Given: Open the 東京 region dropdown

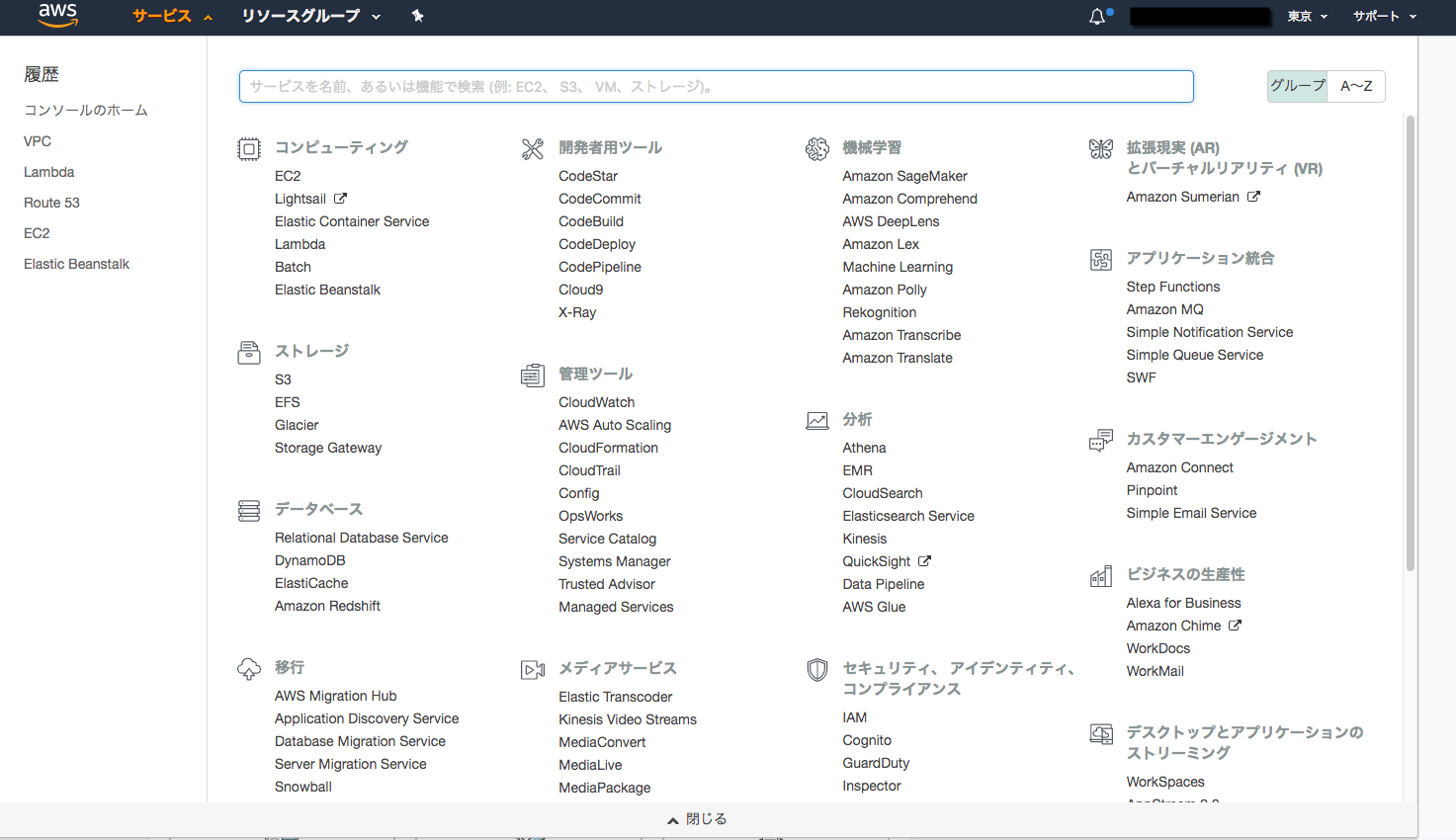Looking at the screenshot, I should (1307, 16).
